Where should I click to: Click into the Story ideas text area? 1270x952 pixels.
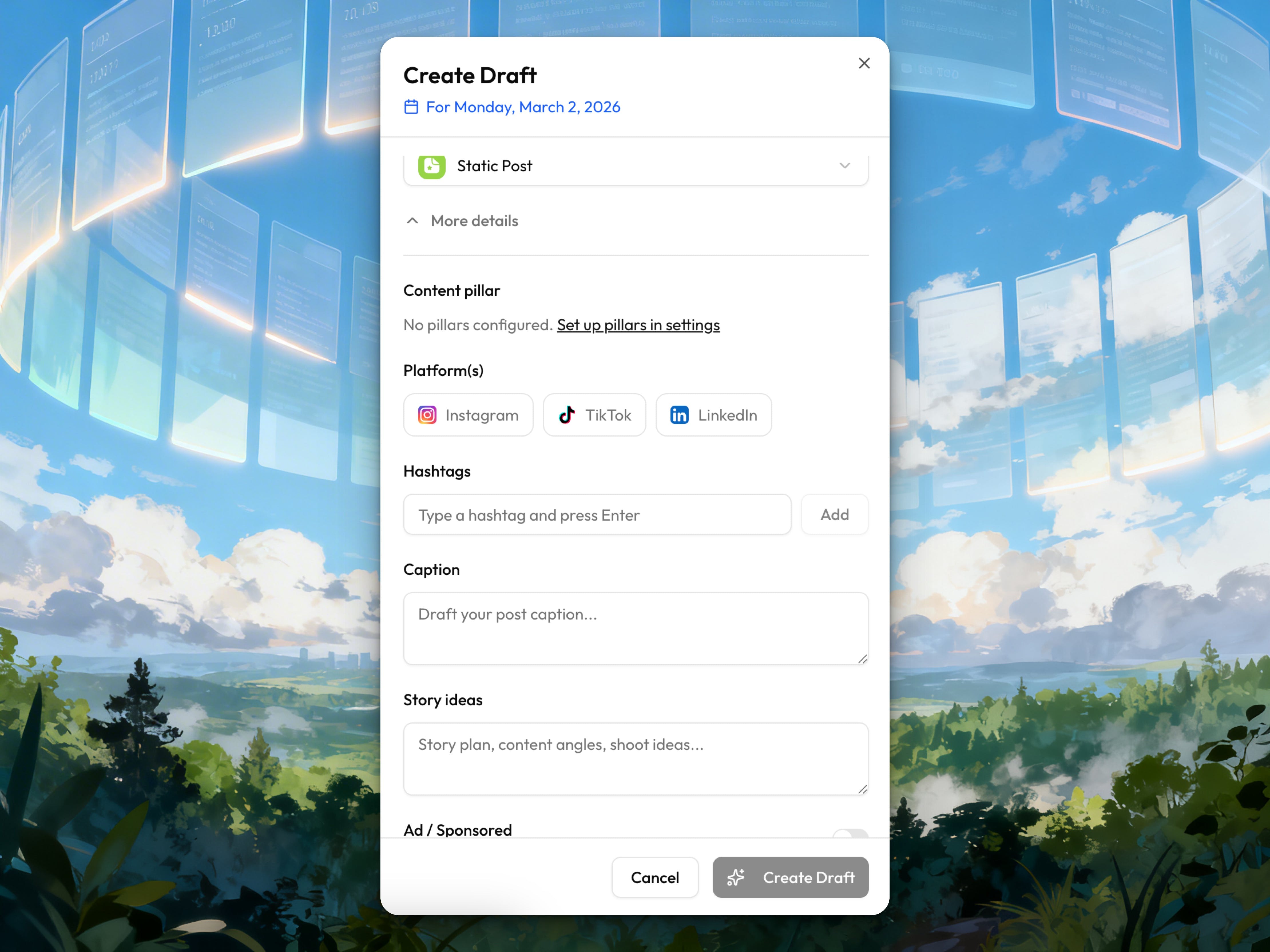636,759
